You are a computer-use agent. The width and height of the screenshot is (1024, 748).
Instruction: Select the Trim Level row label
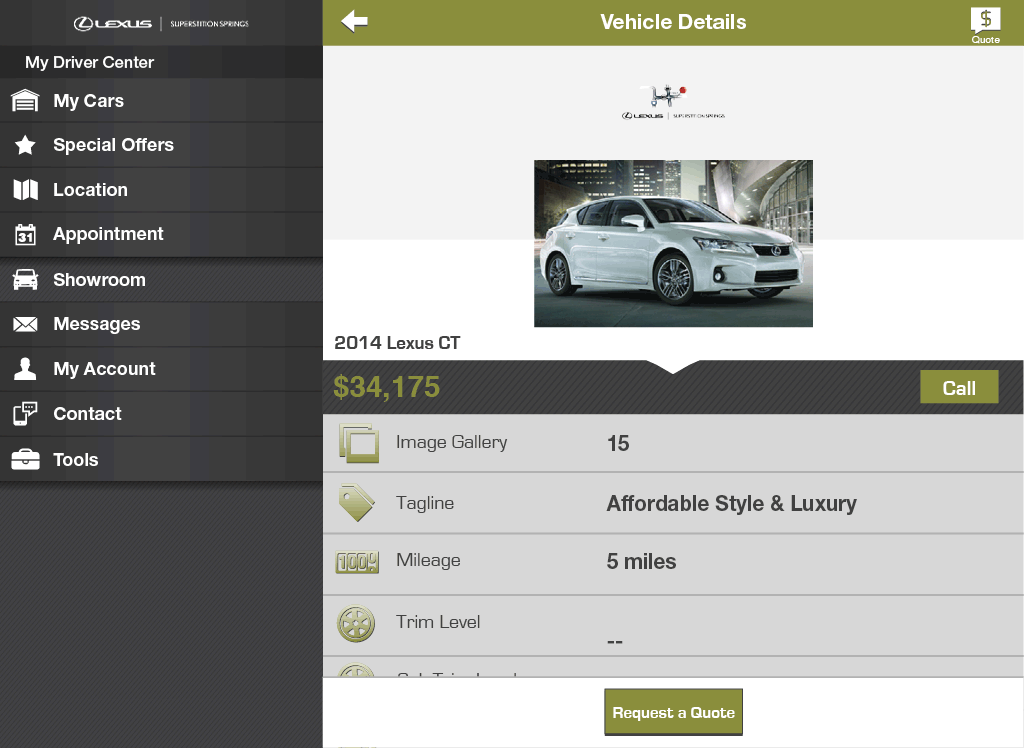(x=438, y=622)
